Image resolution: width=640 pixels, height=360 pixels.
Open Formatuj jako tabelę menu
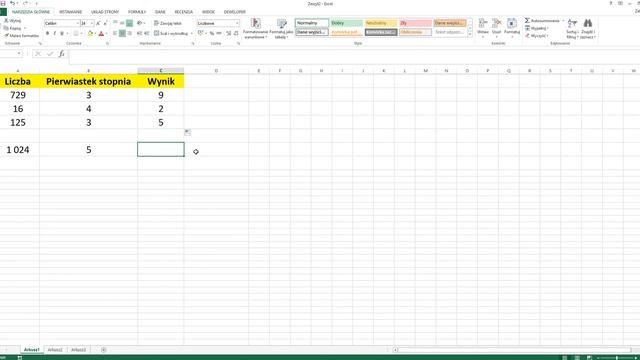coord(281,29)
